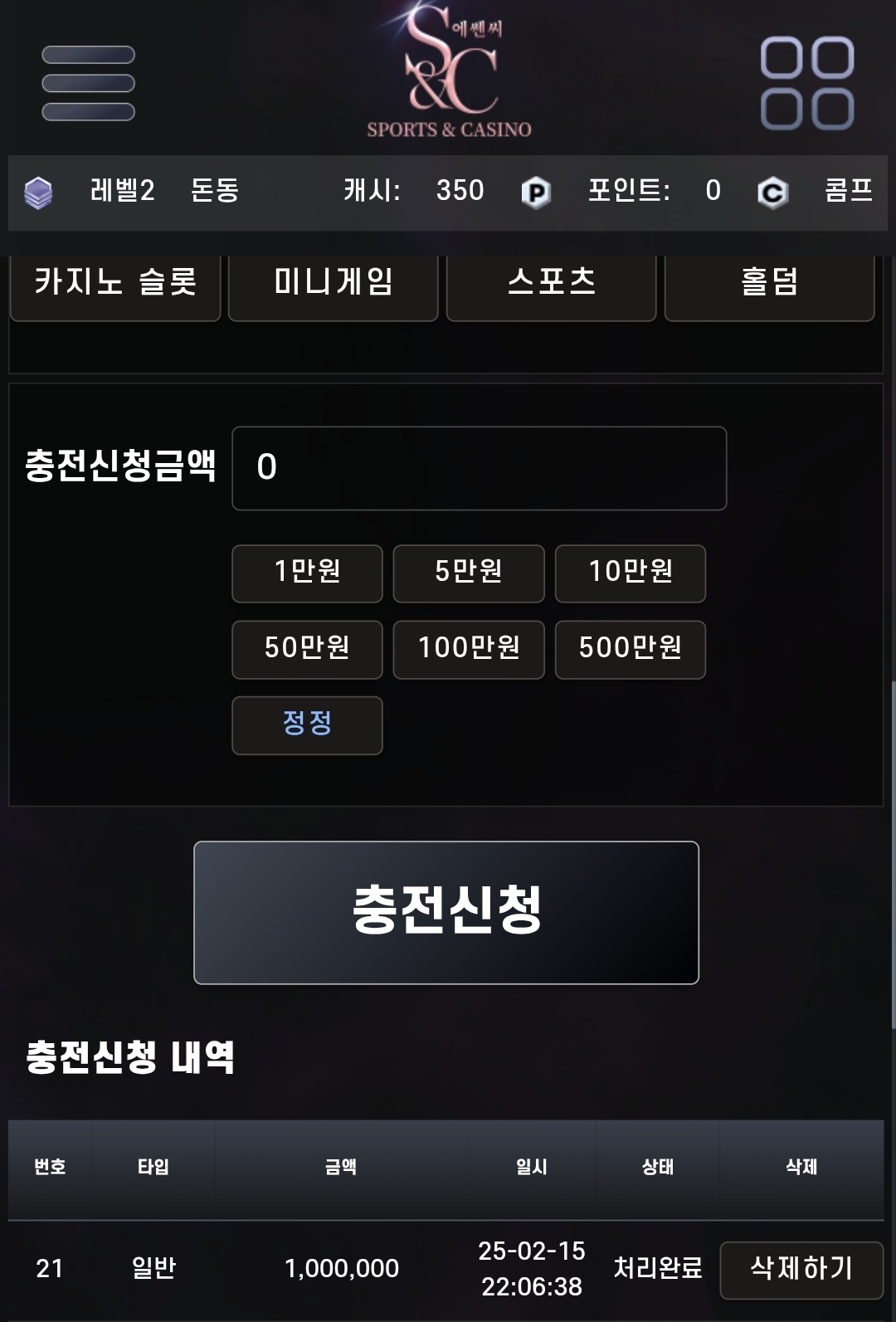
Task: Choose the 50만원 amount button
Action: tap(307, 650)
